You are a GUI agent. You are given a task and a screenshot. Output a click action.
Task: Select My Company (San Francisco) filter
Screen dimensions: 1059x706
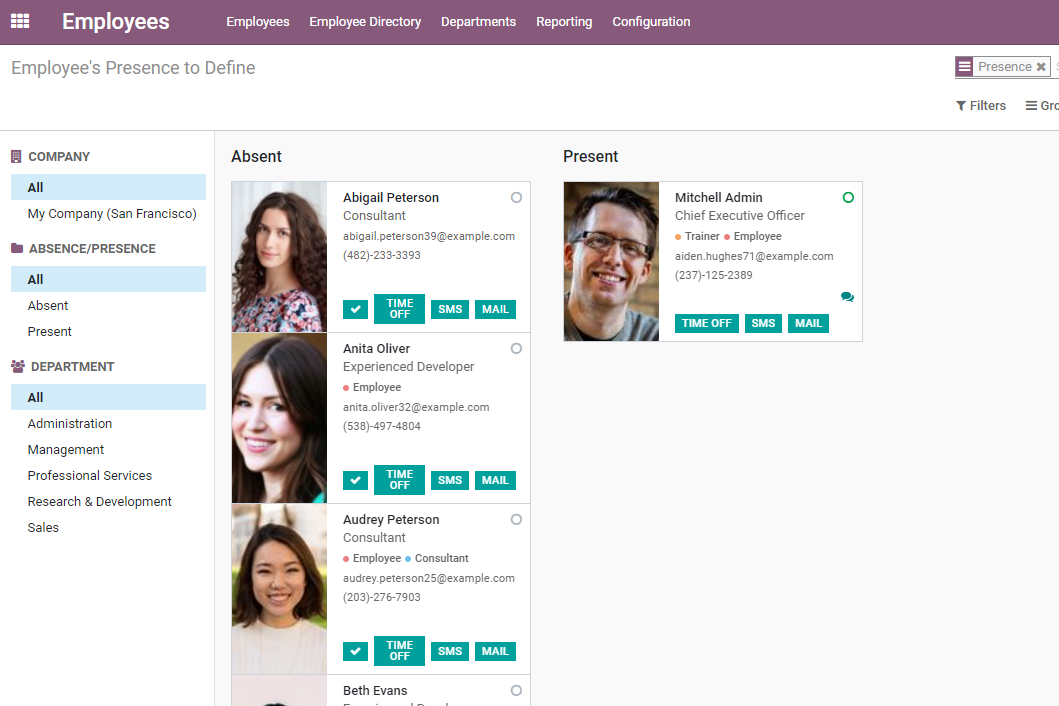coord(108,213)
